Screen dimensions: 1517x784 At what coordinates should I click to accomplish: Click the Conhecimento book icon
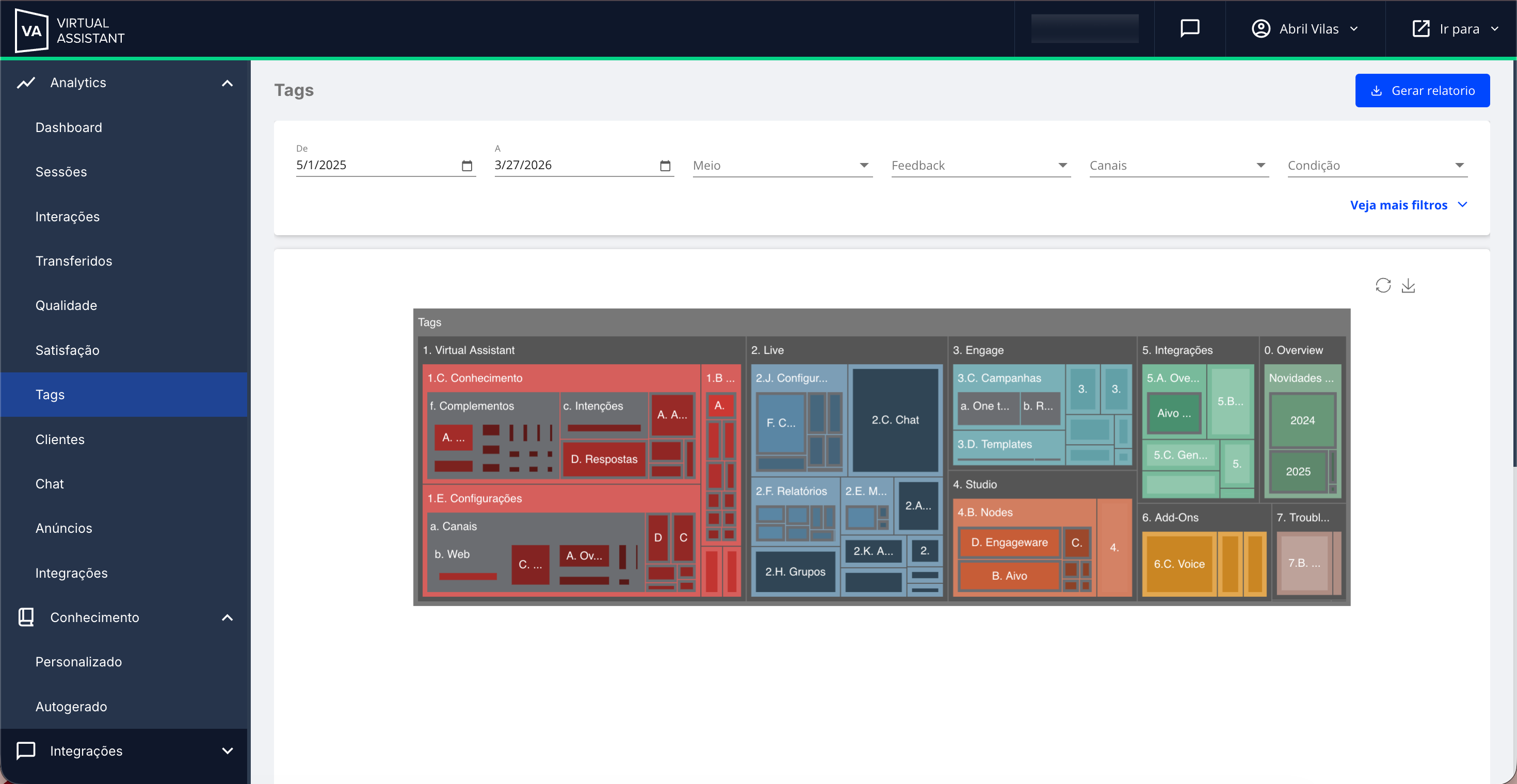click(26, 617)
